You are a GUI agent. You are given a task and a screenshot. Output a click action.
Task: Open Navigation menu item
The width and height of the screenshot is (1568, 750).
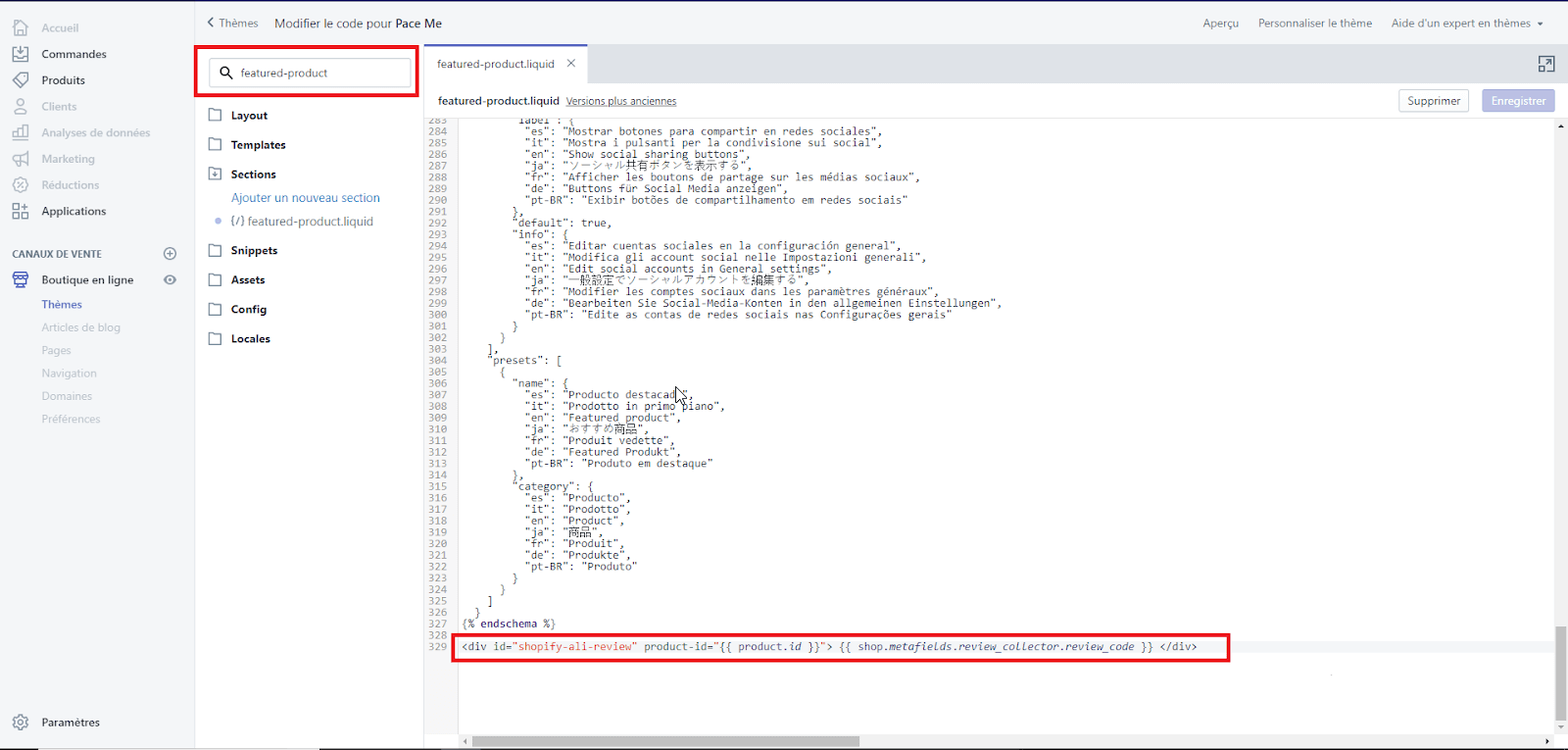point(70,374)
